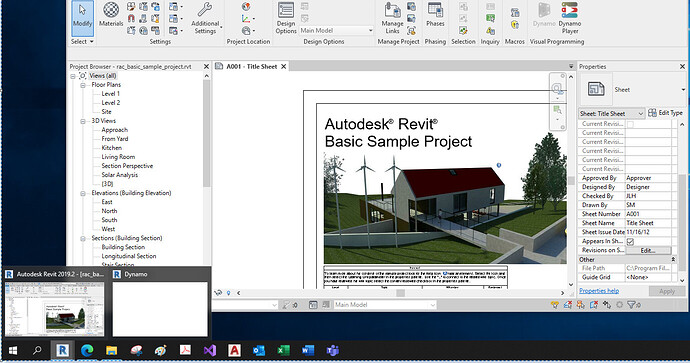
Task: Click the Edit button for Revisions on Sheet
Action: [x=648, y=250]
